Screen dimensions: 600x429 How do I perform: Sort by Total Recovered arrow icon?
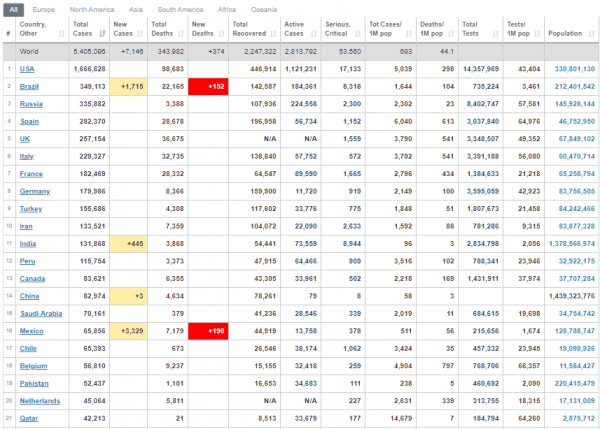click(x=273, y=34)
